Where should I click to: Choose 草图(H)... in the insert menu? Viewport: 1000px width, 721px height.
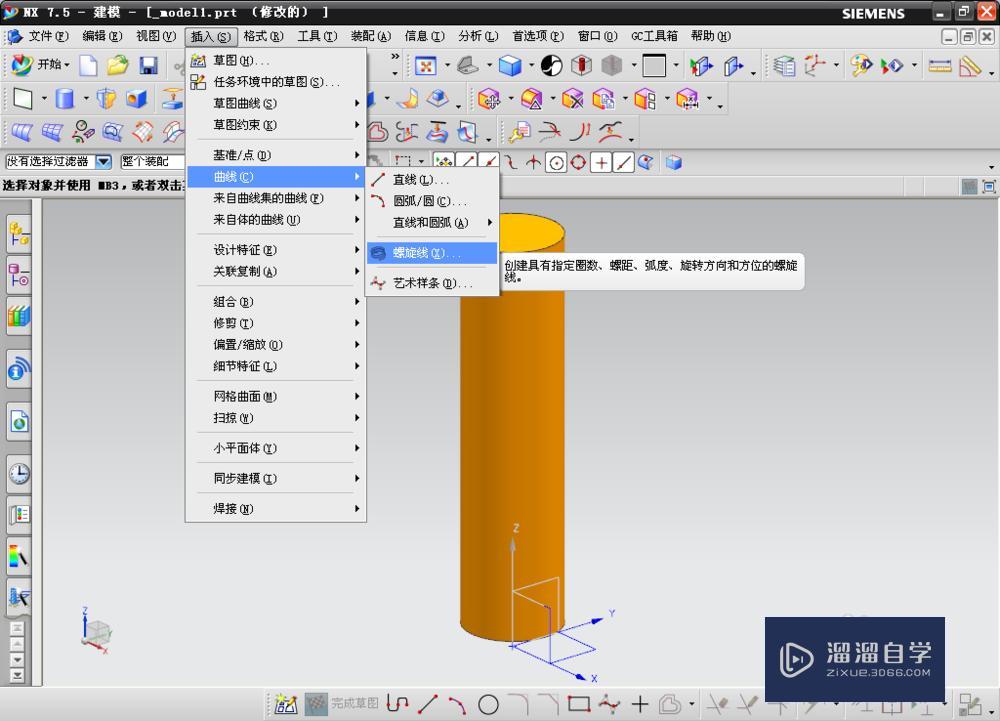276,61
